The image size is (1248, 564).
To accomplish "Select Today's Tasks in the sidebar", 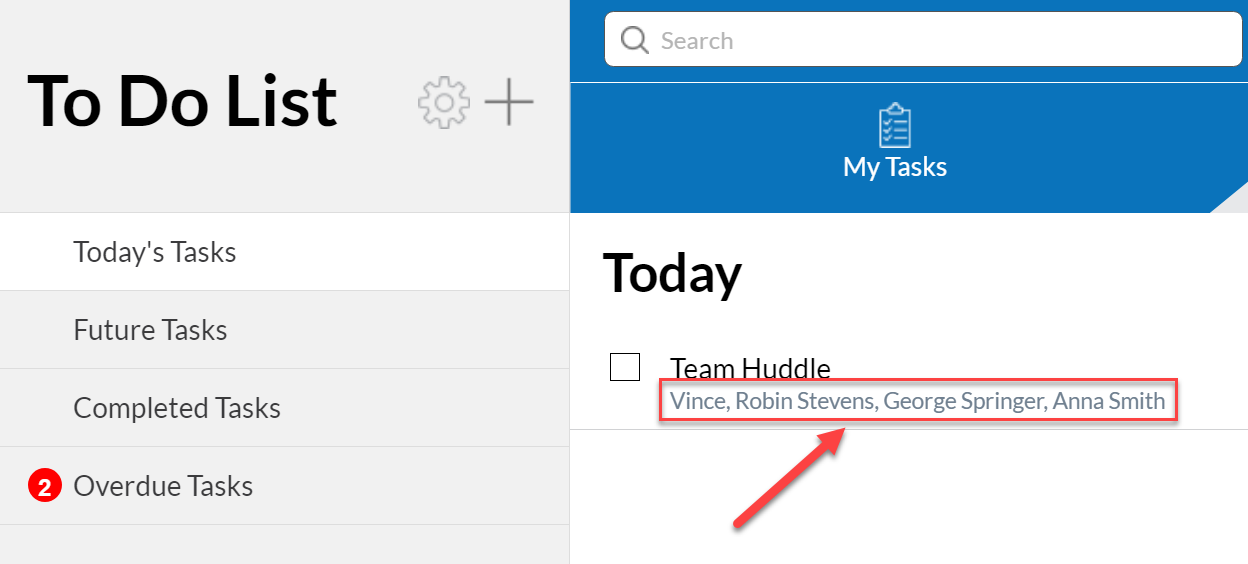I will [x=155, y=252].
